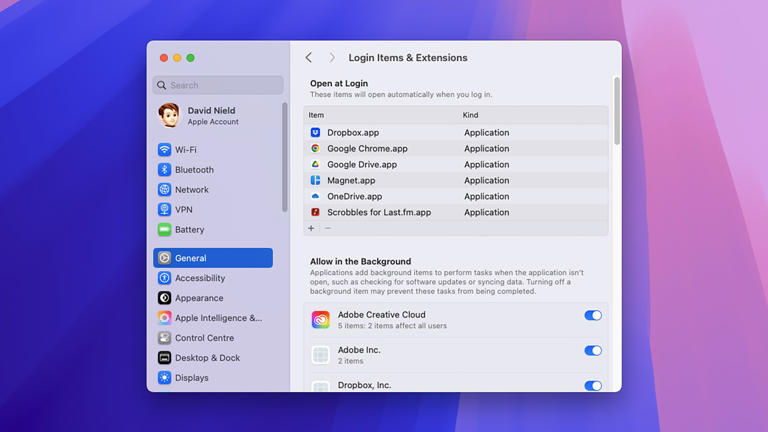Toggle Adobe Creative Cloud background switch
Screen dimensions: 768x432
(593, 315)
